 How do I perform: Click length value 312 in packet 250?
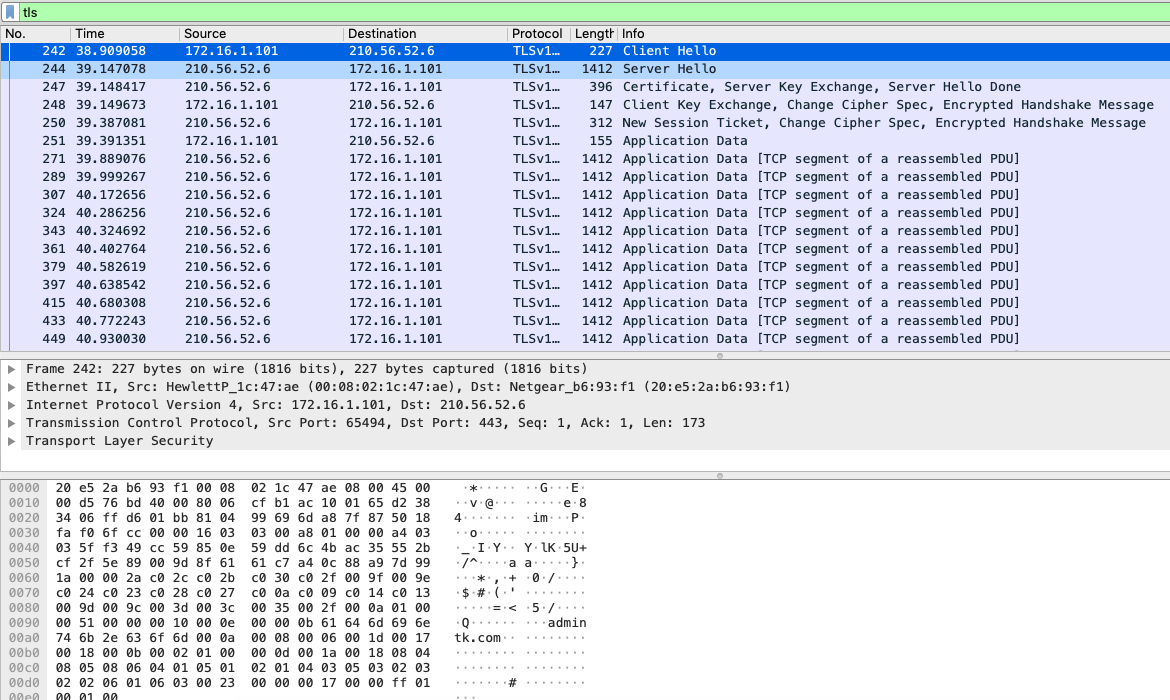click(x=600, y=122)
